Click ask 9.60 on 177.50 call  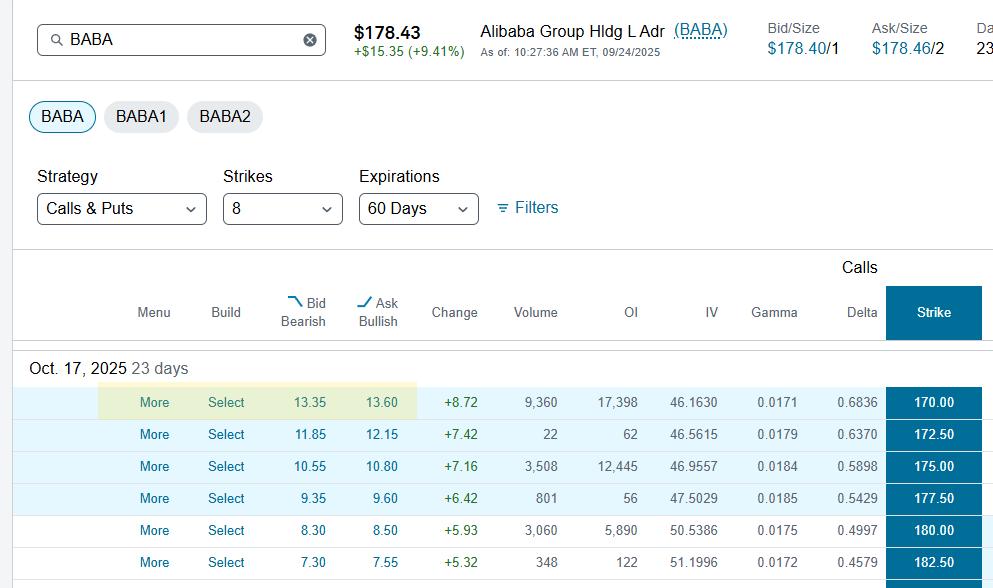pyautogui.click(x=385, y=499)
